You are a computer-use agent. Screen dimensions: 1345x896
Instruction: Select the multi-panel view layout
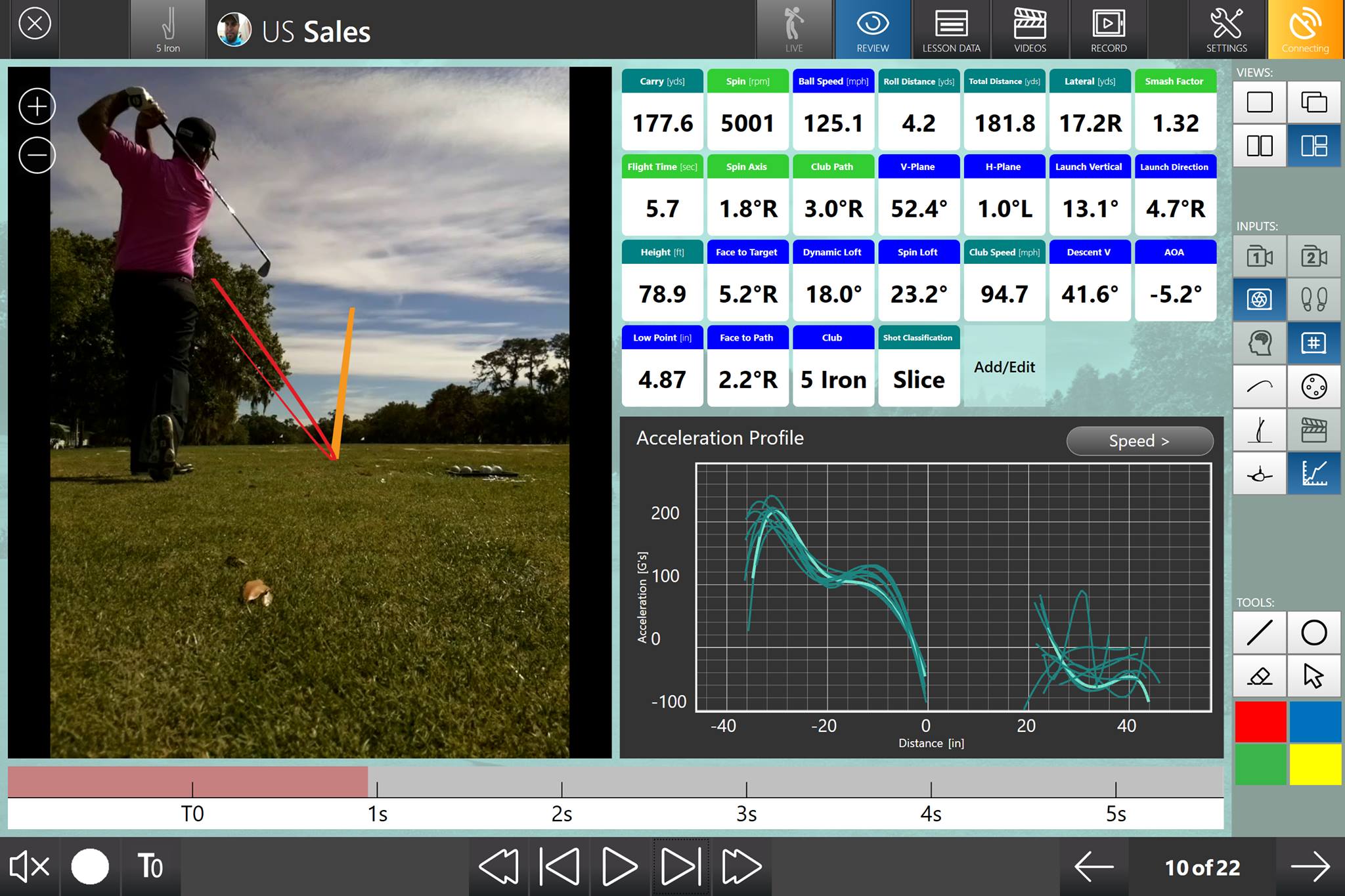(1313, 146)
